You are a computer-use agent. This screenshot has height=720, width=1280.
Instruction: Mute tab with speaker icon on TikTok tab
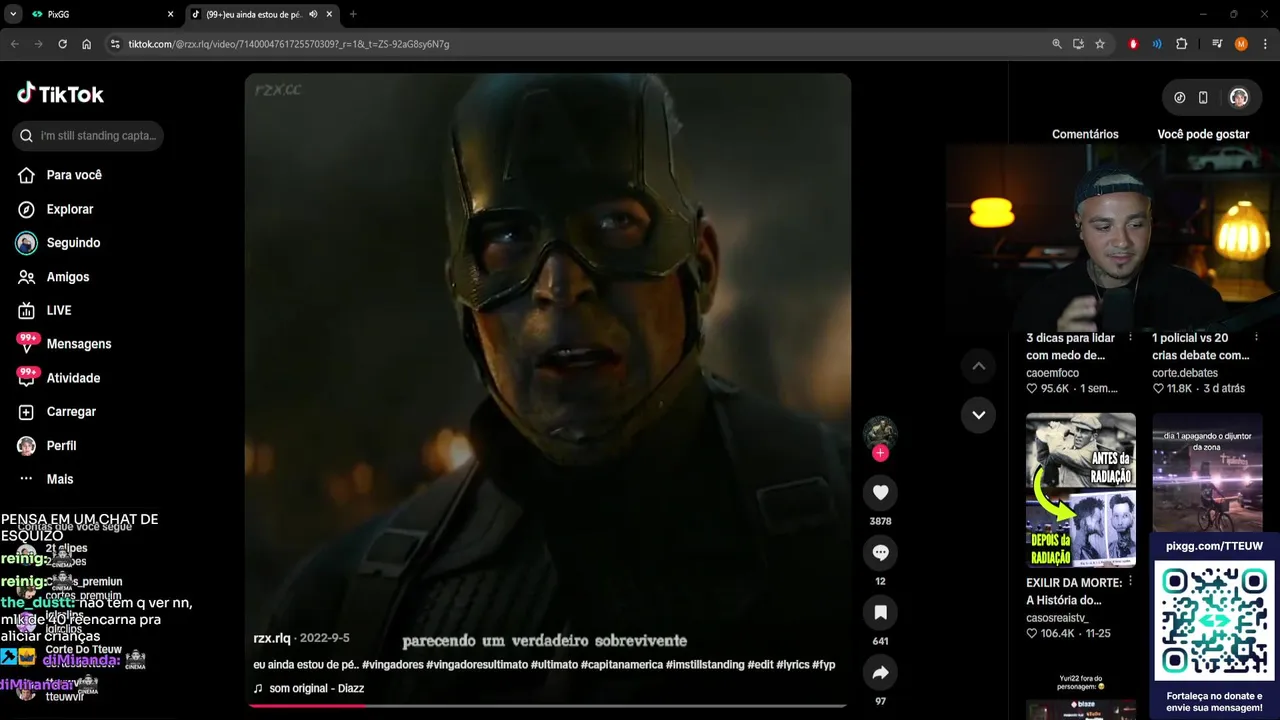coord(313,14)
